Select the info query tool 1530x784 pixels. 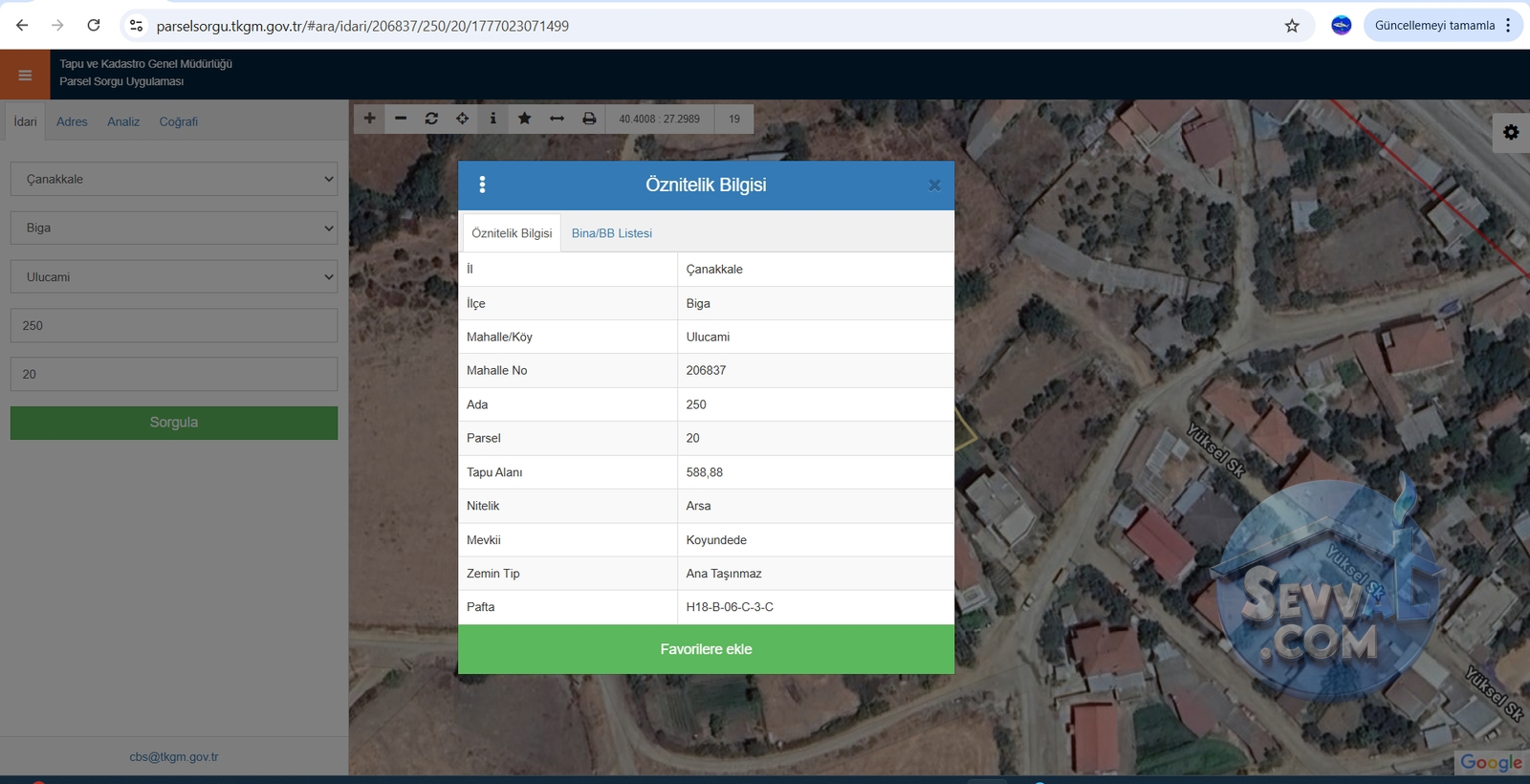[x=492, y=119]
